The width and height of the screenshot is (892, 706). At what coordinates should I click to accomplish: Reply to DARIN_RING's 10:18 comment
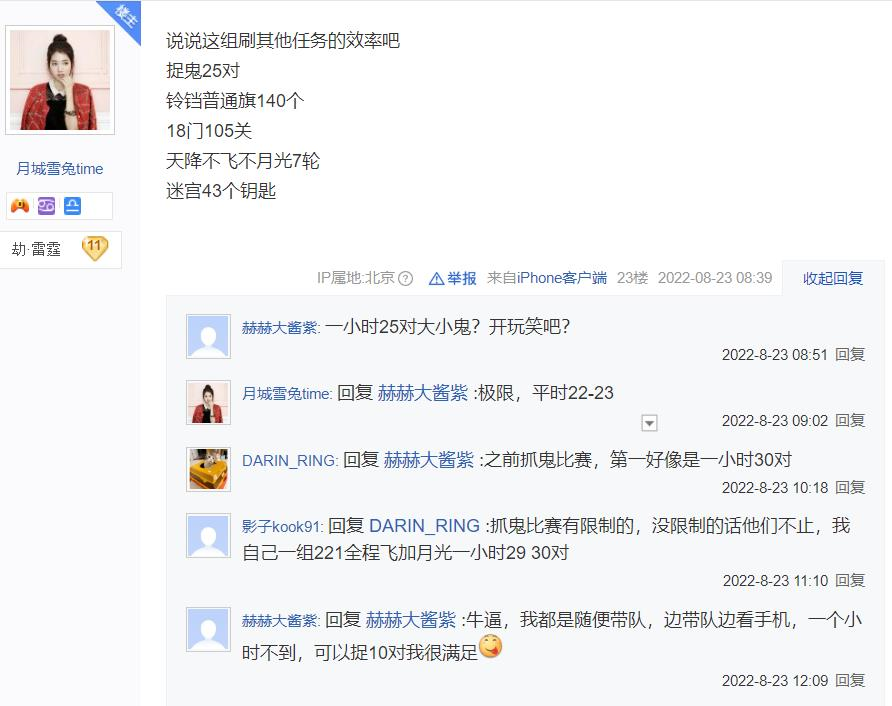pos(850,488)
